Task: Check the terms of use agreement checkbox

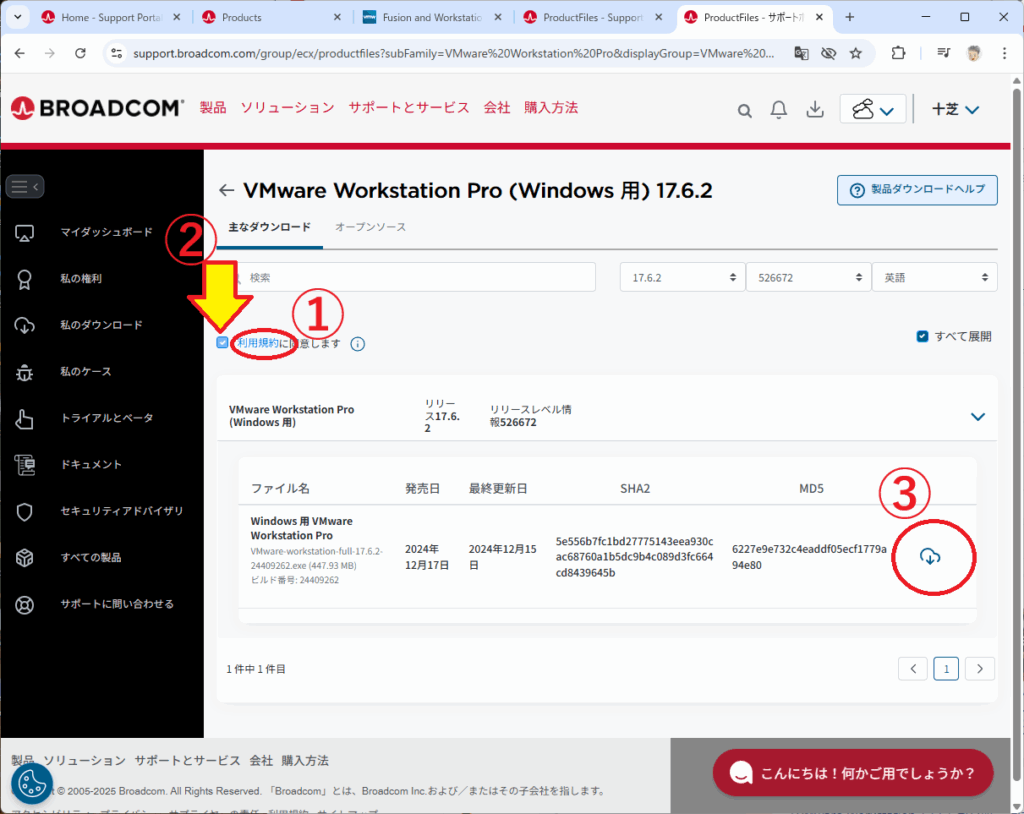Action: point(222,343)
